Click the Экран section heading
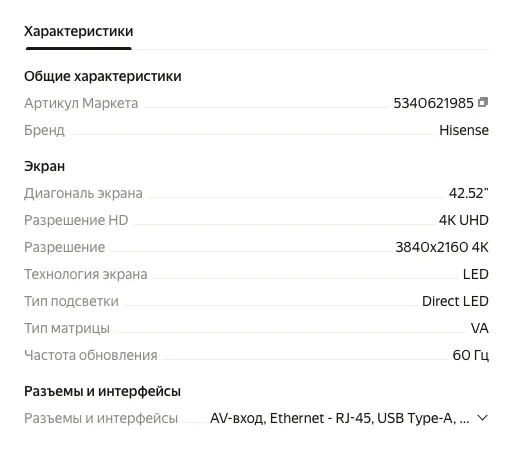 [44, 166]
